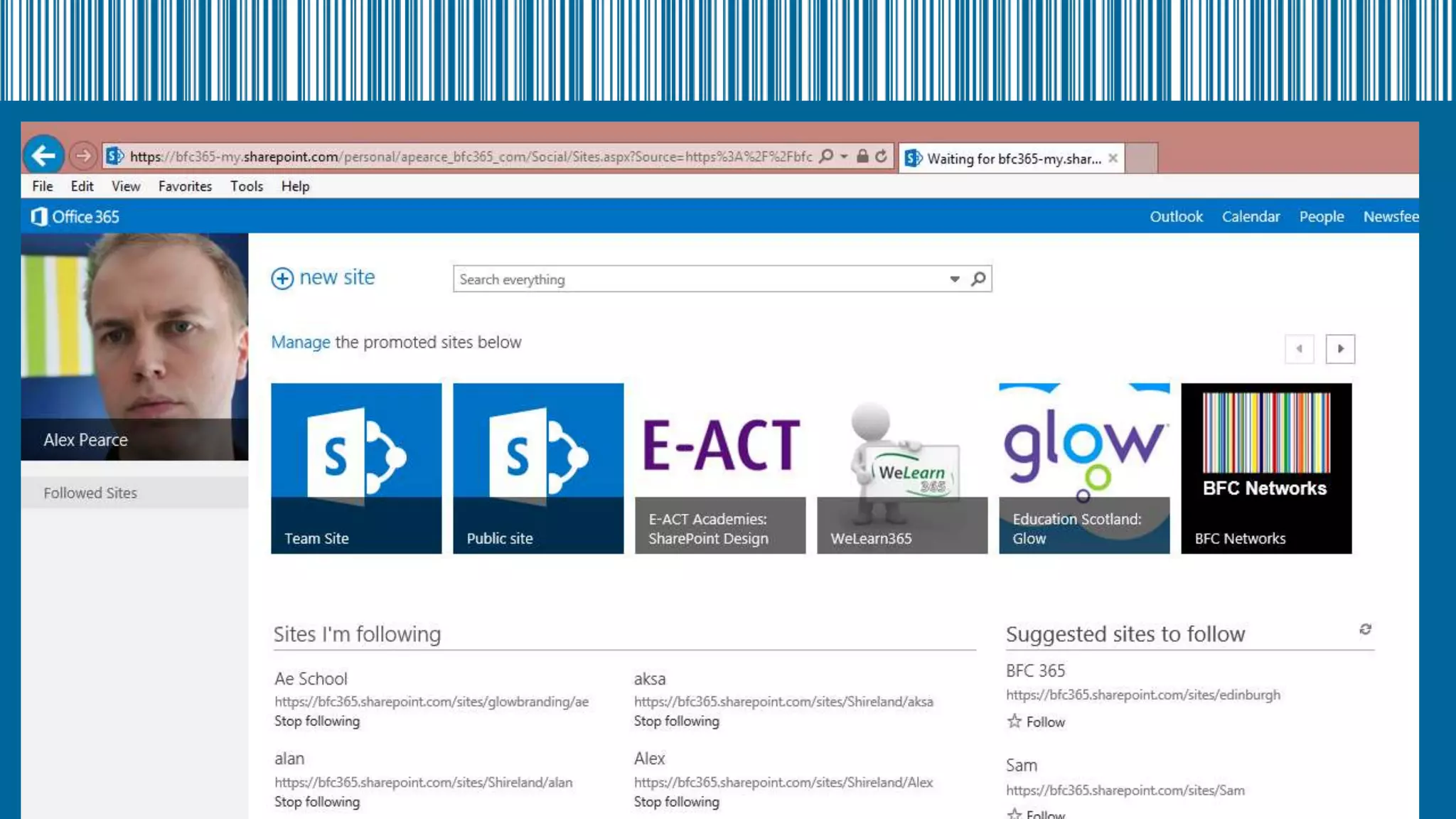
Task: Click into the Search everything field
Action: pyautogui.click(x=697, y=279)
